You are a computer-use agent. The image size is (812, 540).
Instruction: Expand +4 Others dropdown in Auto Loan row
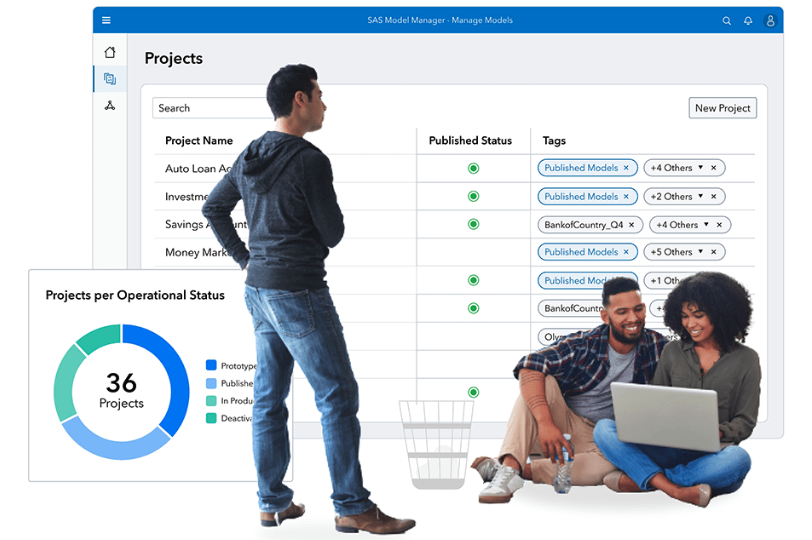pyautogui.click(x=701, y=167)
